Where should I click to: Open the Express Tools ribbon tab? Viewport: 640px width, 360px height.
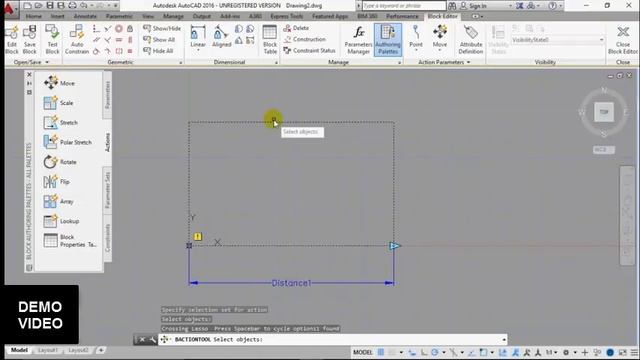coord(287,16)
